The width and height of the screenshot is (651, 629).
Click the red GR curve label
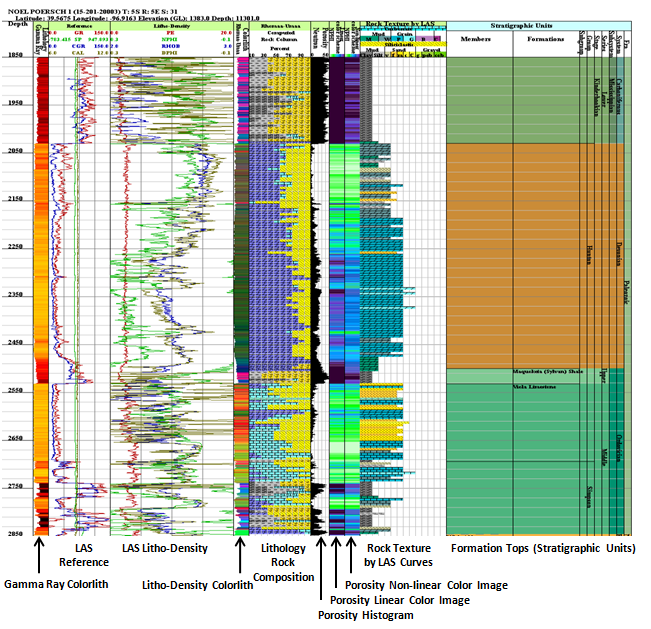tap(78, 33)
